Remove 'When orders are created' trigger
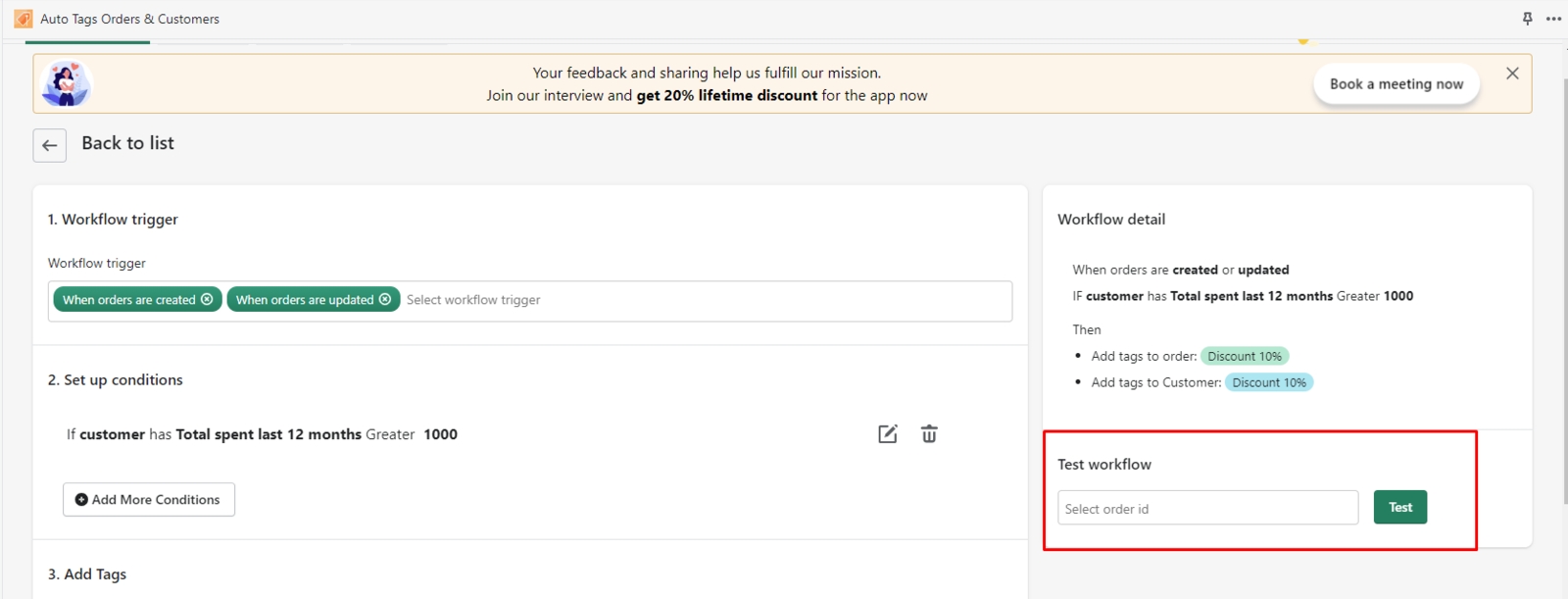The width and height of the screenshot is (1568, 599). click(x=207, y=299)
